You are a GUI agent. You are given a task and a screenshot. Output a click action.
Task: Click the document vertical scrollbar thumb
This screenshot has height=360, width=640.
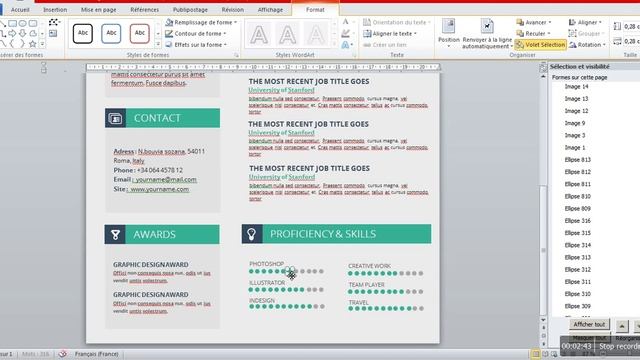tap(543, 251)
